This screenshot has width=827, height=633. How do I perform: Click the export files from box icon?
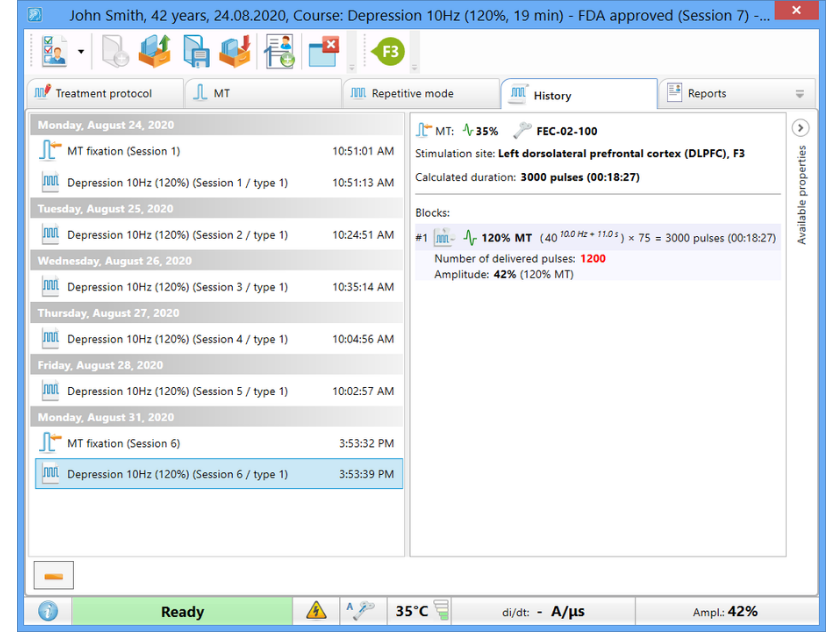154,51
